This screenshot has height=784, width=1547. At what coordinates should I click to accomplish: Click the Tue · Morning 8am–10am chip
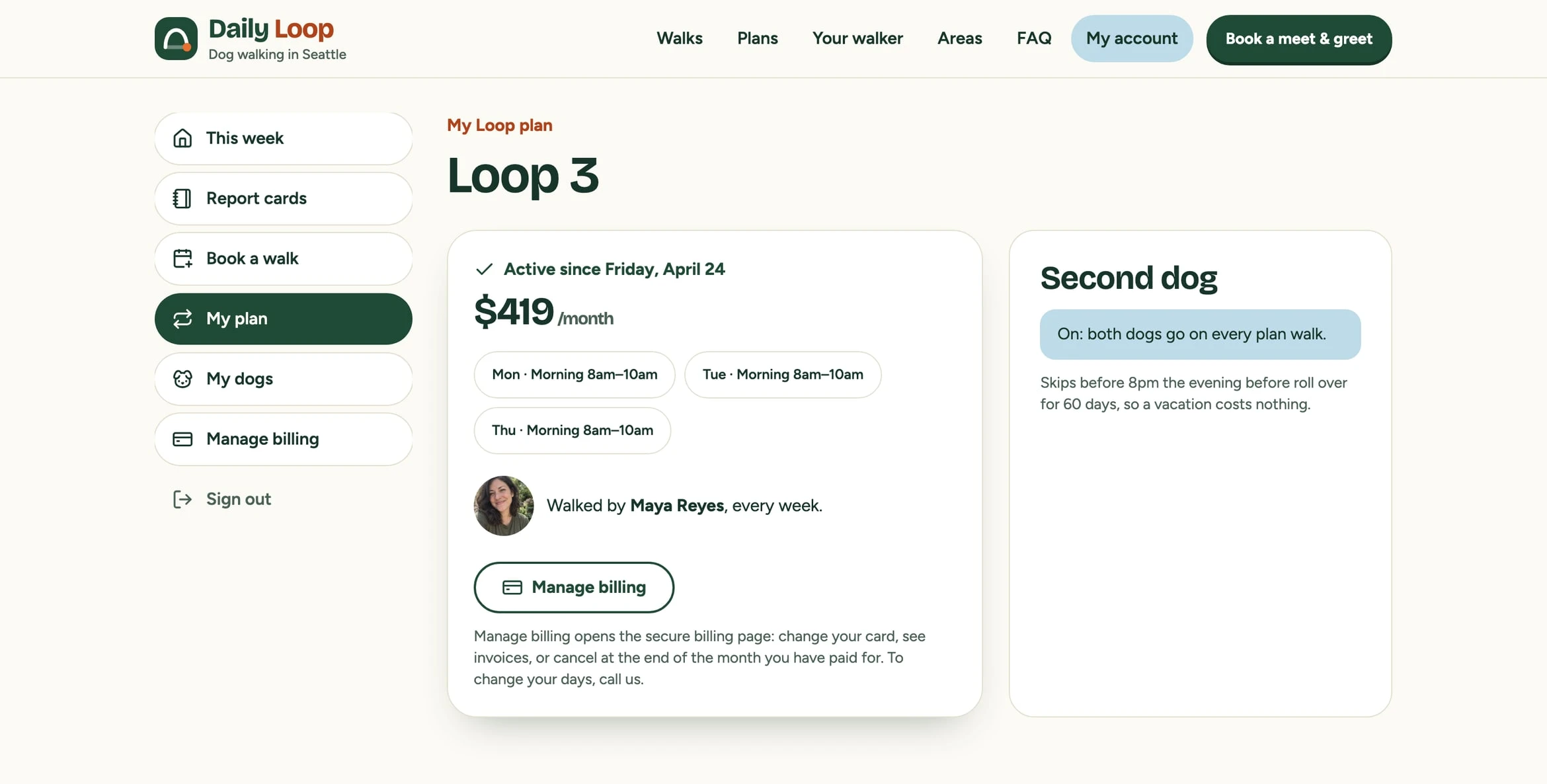[783, 375]
